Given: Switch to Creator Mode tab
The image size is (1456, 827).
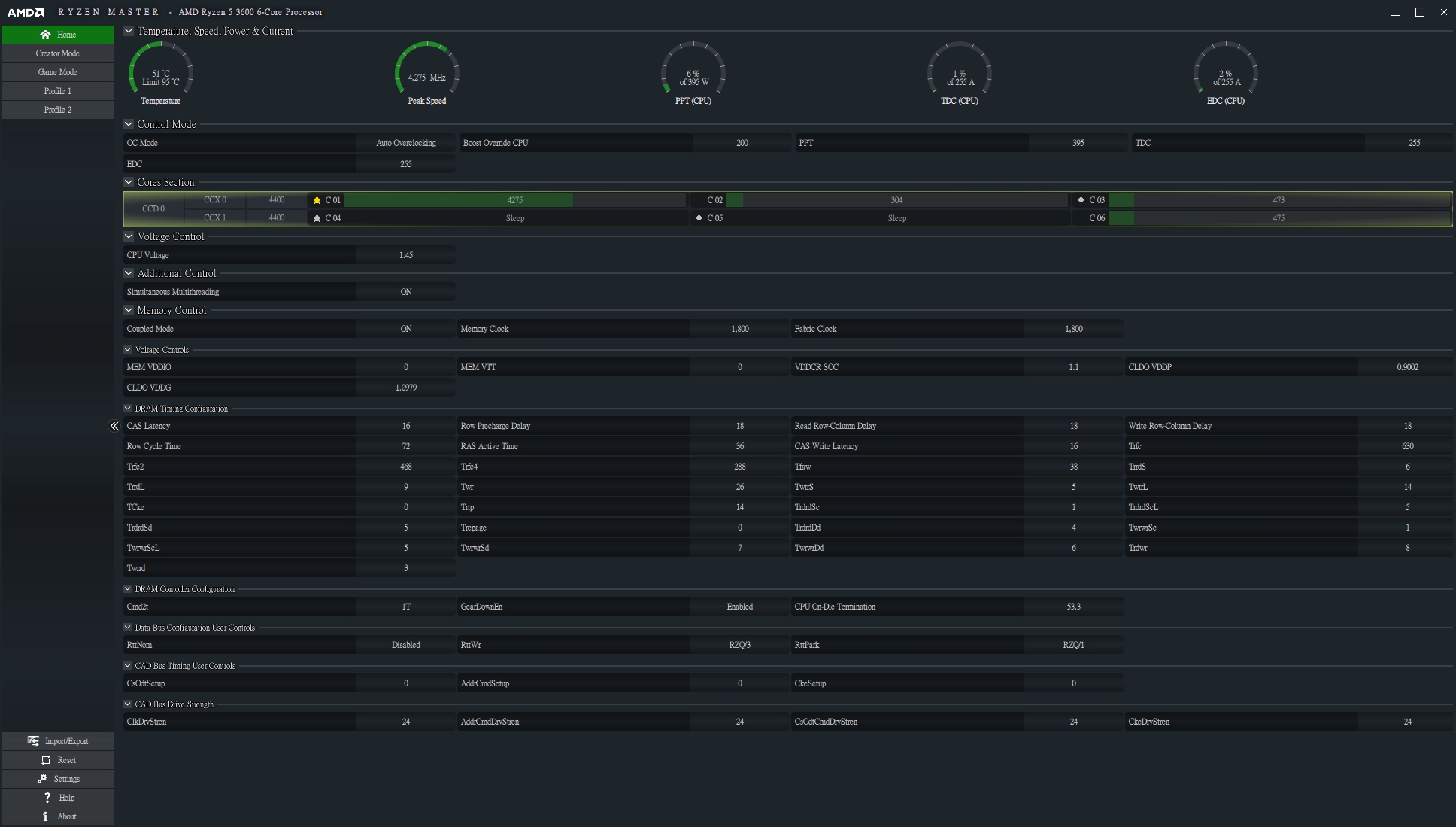Looking at the screenshot, I should point(58,53).
